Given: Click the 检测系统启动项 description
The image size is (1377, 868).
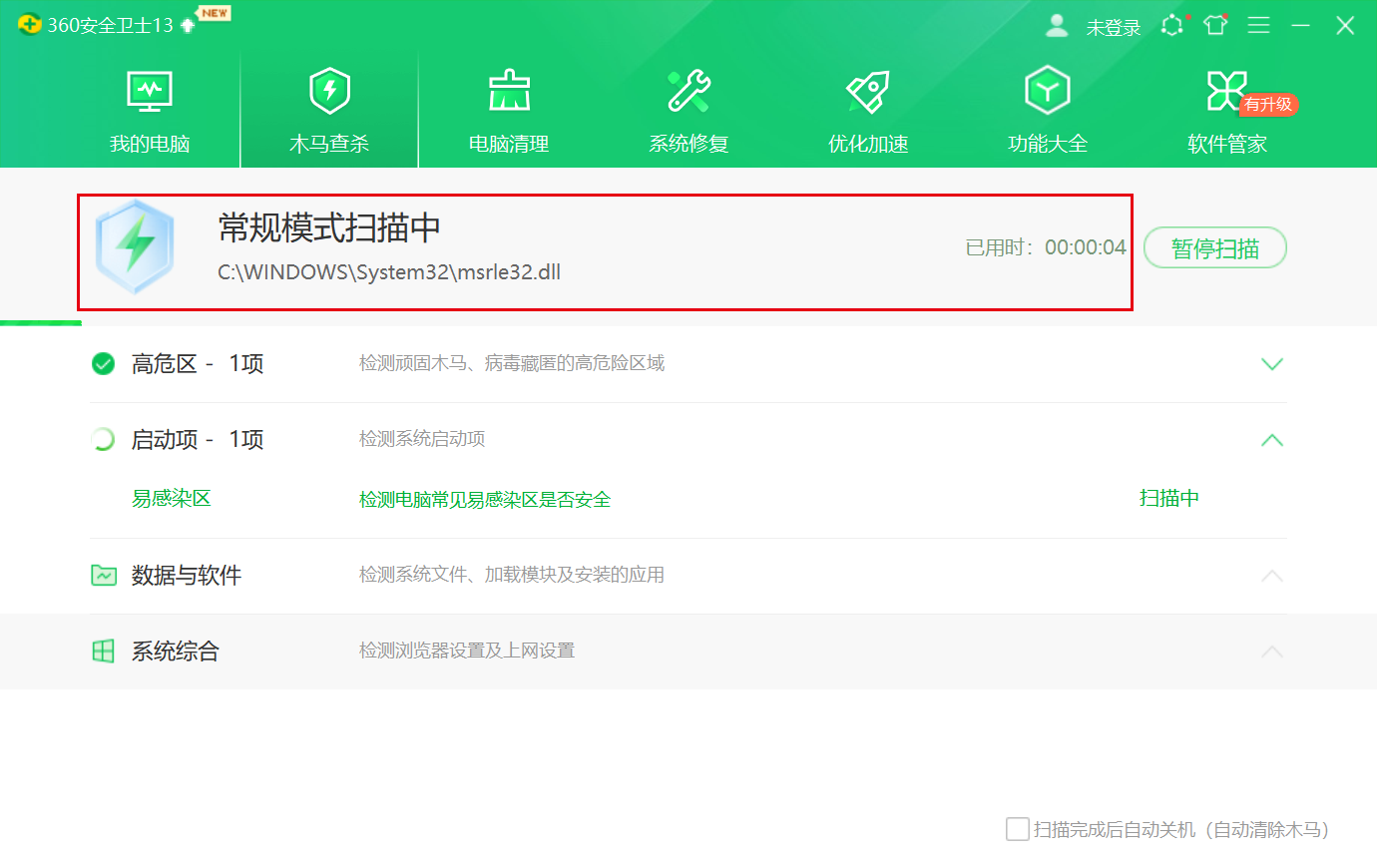Looking at the screenshot, I should [422, 439].
